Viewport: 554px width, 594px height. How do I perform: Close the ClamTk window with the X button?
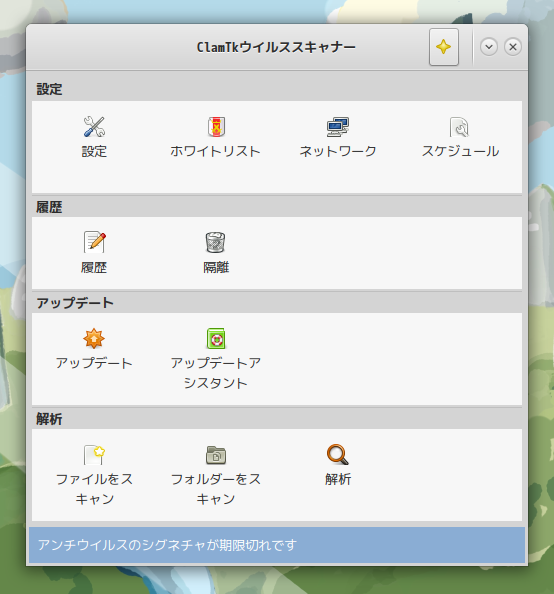[x=513, y=47]
